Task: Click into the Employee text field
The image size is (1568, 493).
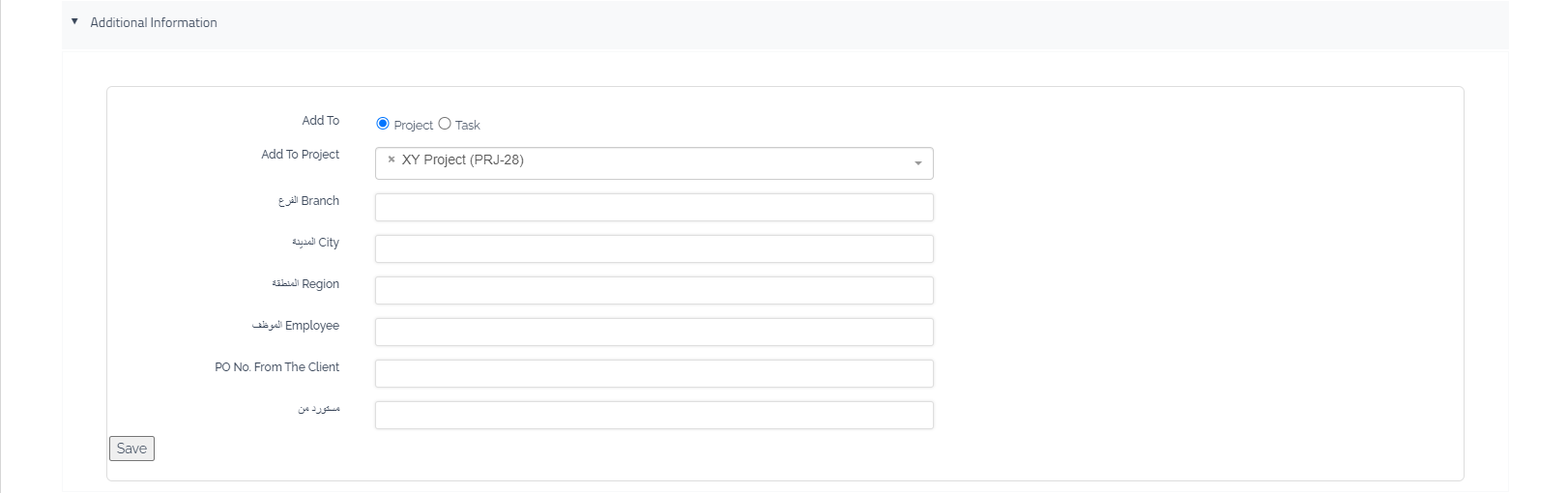Action: (653, 332)
